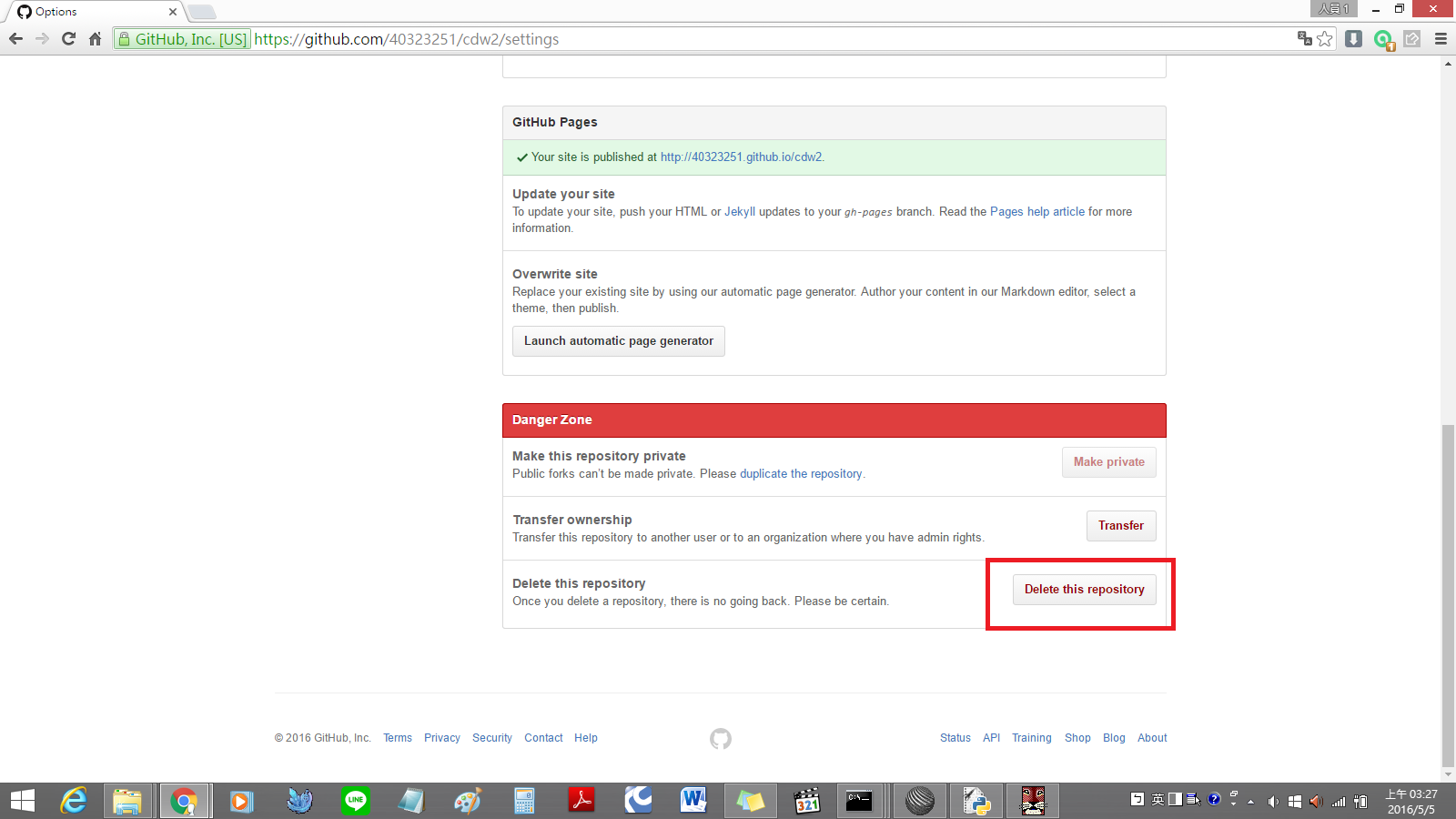Close the Options browser tab

[x=173, y=12]
